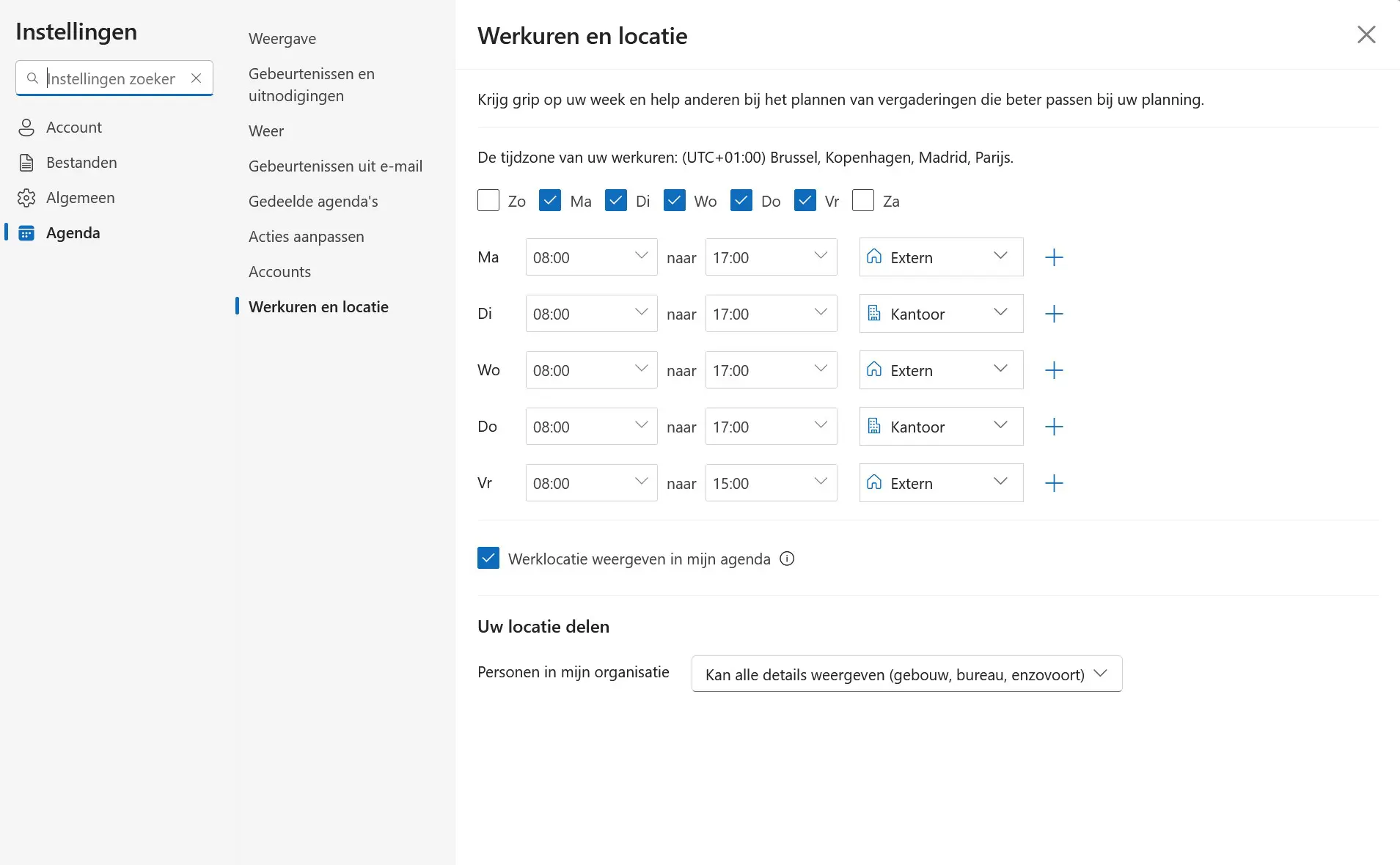Go to Algemeen settings category
The height and width of the screenshot is (865, 1400).
click(81, 198)
